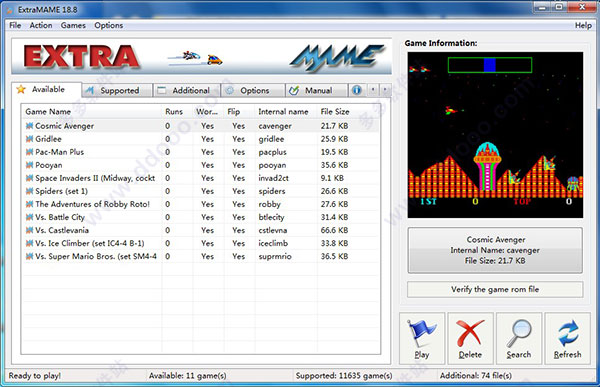Open the Games menu

tap(73, 25)
